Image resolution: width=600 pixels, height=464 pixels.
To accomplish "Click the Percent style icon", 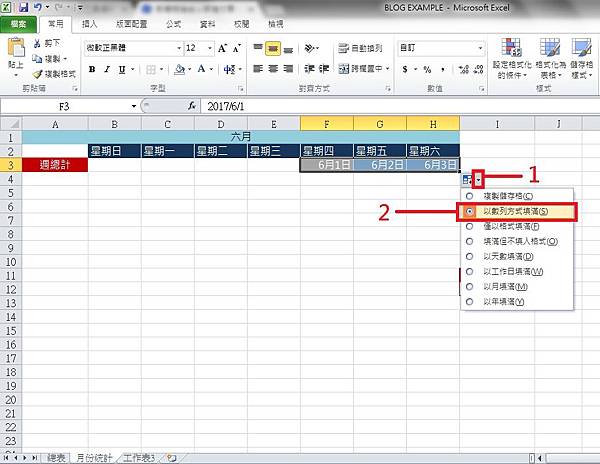I will pyautogui.click(x=427, y=69).
